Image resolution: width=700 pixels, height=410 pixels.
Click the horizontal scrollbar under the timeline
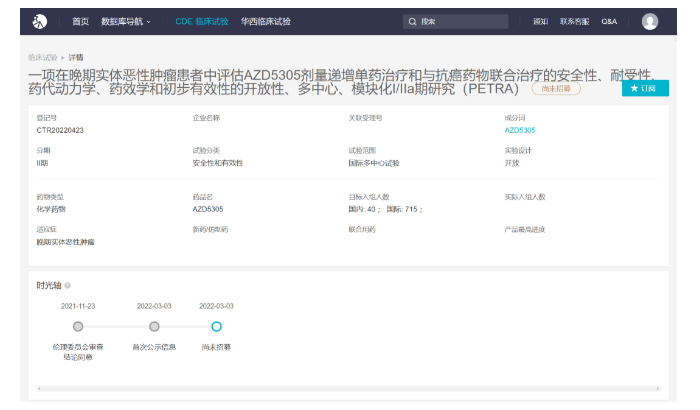tap(348, 387)
